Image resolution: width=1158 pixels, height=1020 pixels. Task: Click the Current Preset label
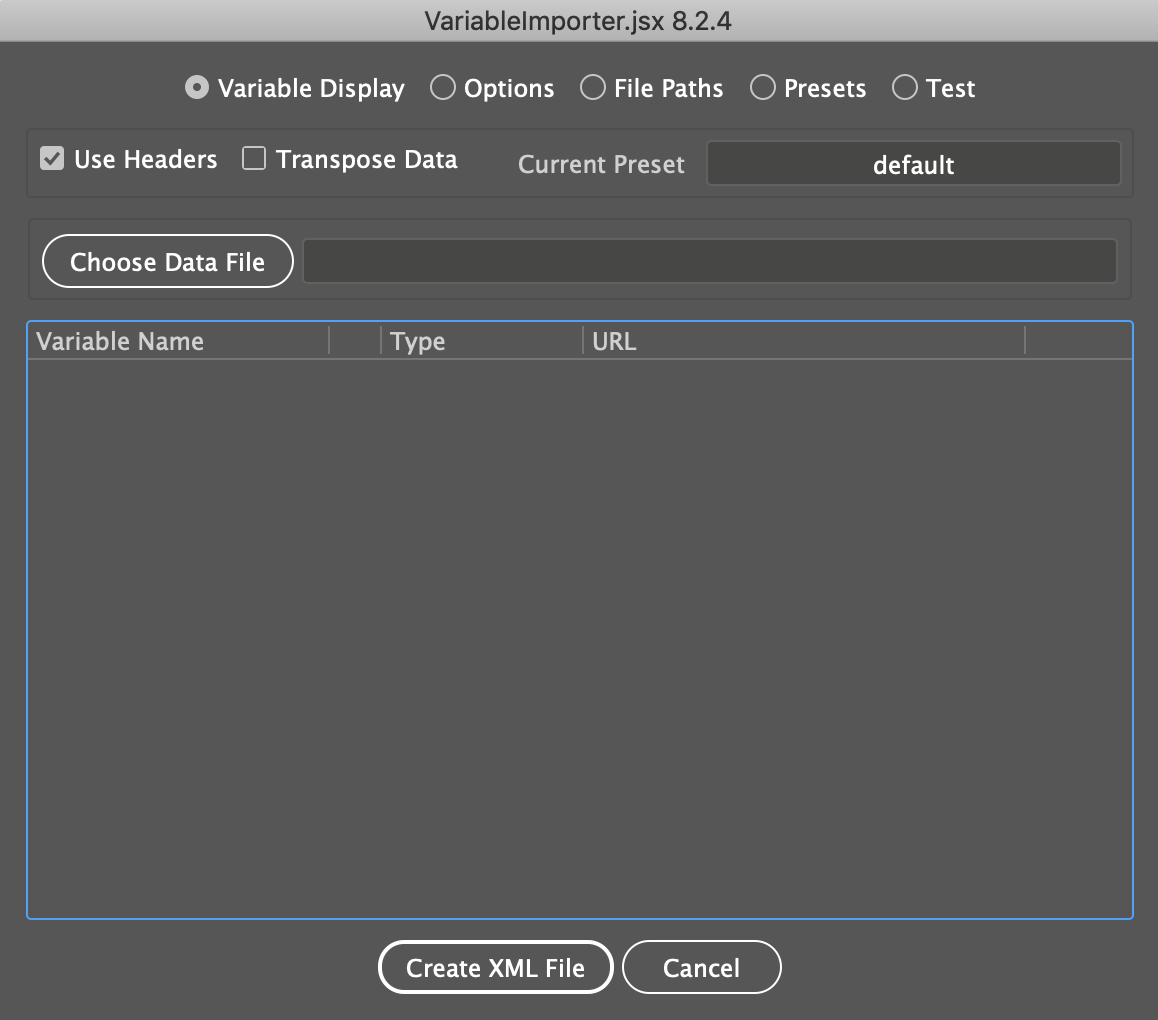(x=601, y=165)
